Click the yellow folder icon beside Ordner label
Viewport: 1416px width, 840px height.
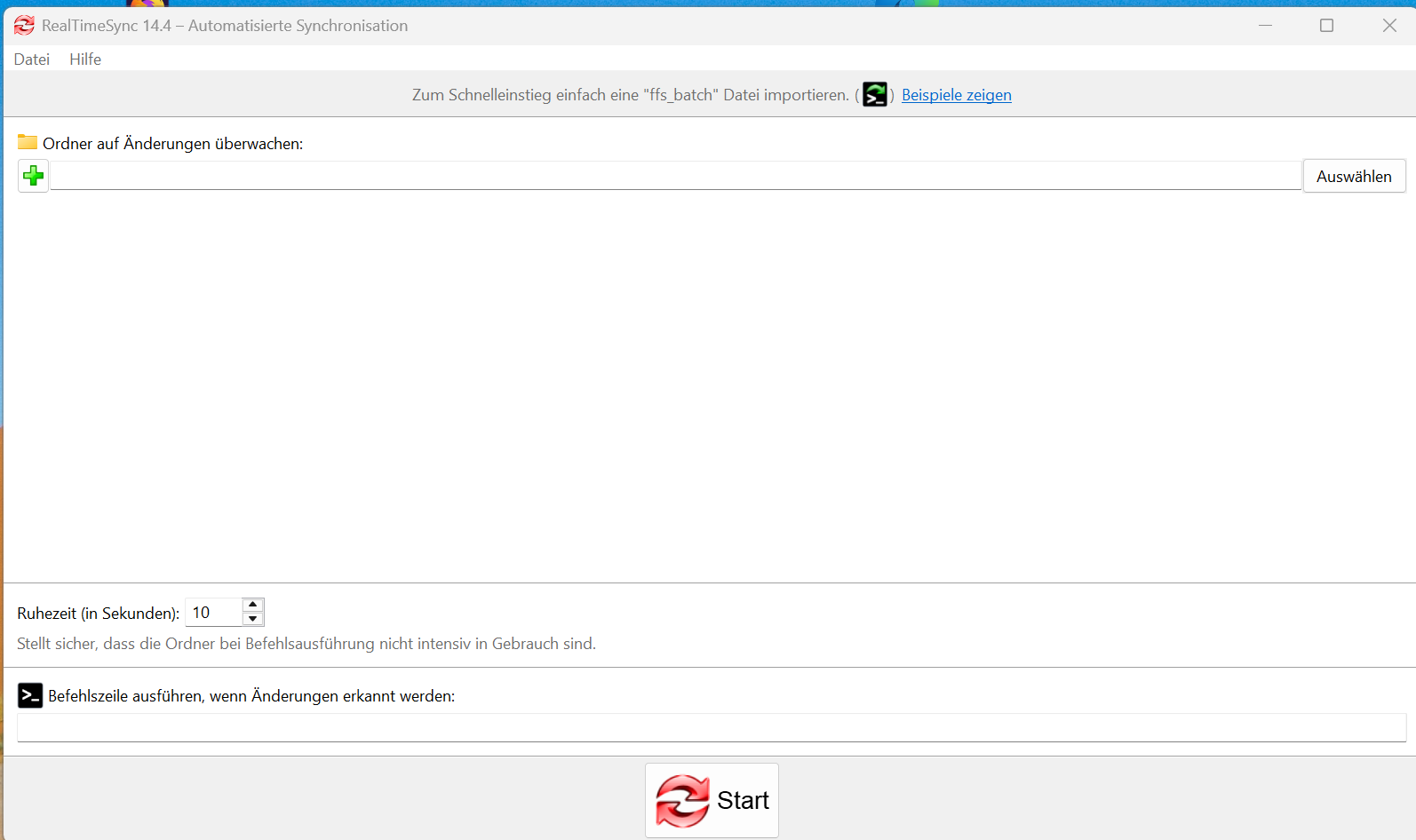coord(28,142)
